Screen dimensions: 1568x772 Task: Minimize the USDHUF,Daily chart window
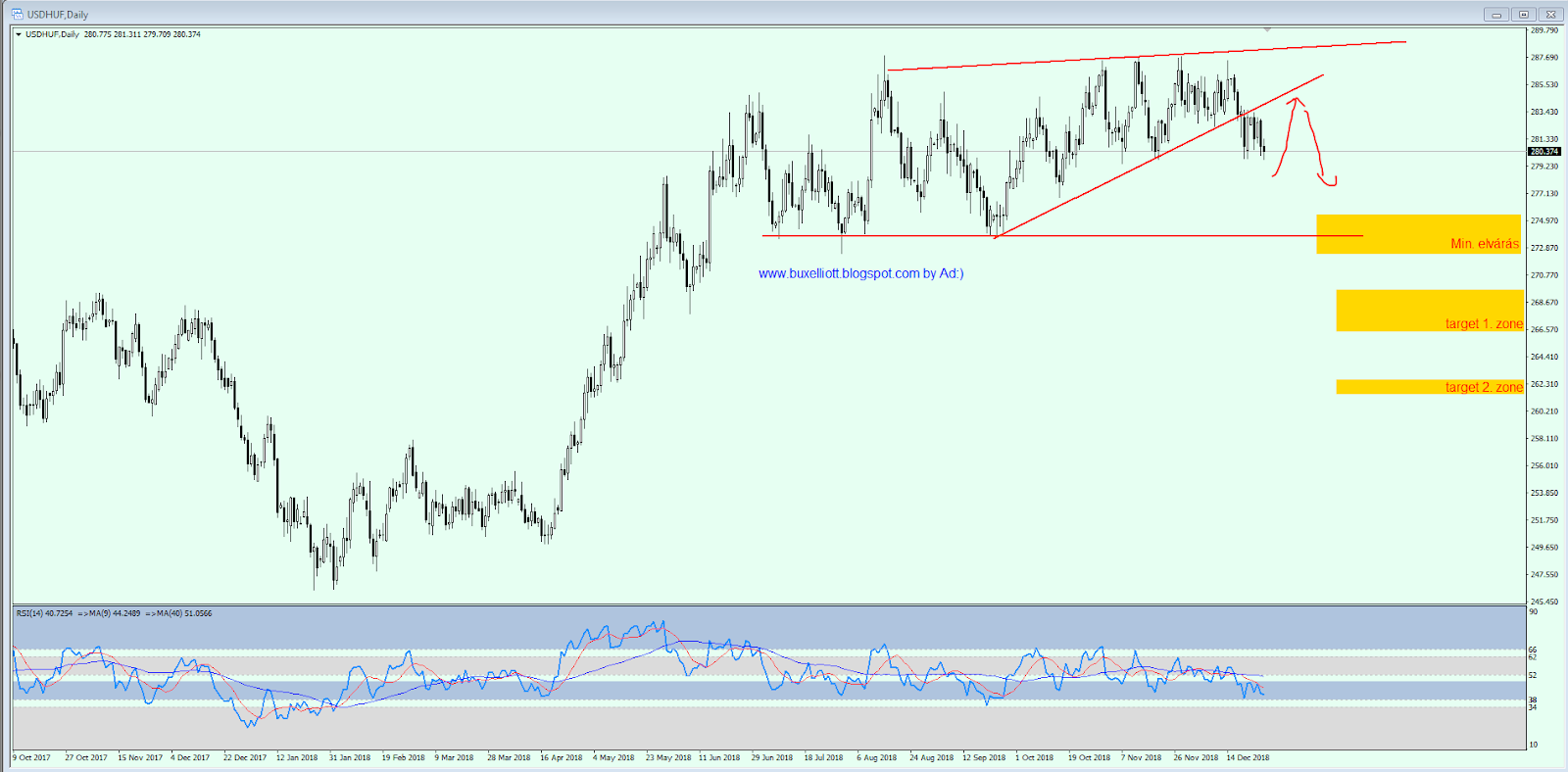[1496, 15]
